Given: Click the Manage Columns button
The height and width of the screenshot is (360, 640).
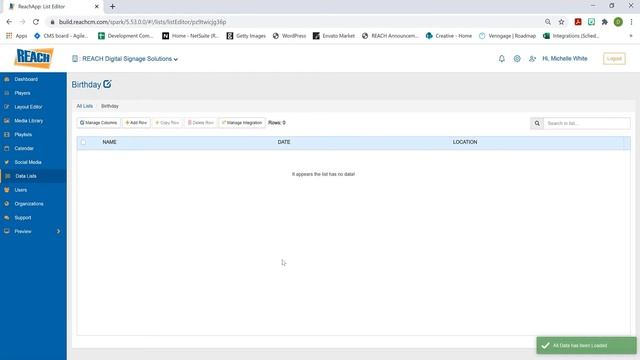Looking at the screenshot, I should 98,123.
